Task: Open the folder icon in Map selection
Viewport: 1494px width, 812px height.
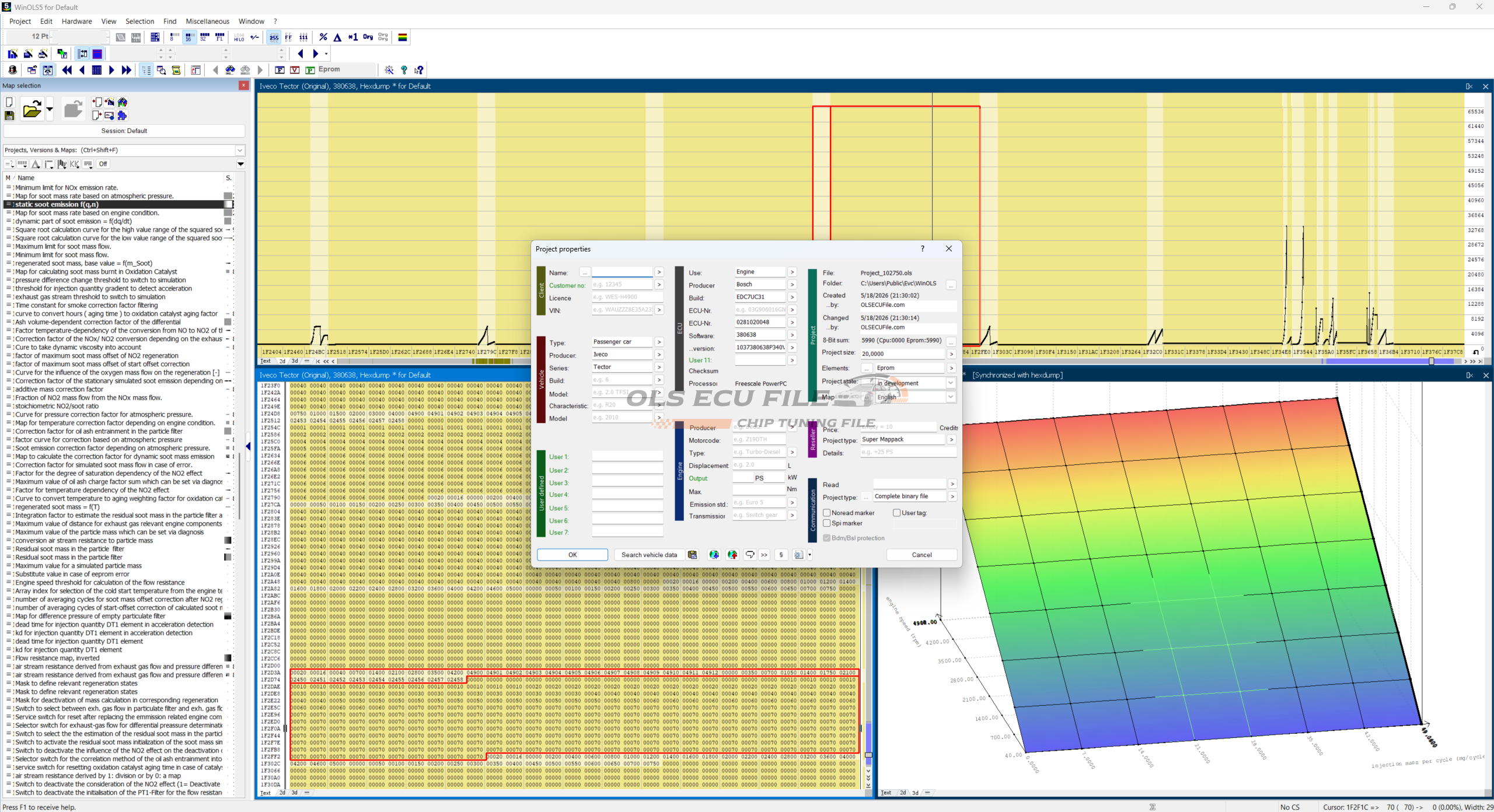Action: click(x=32, y=109)
